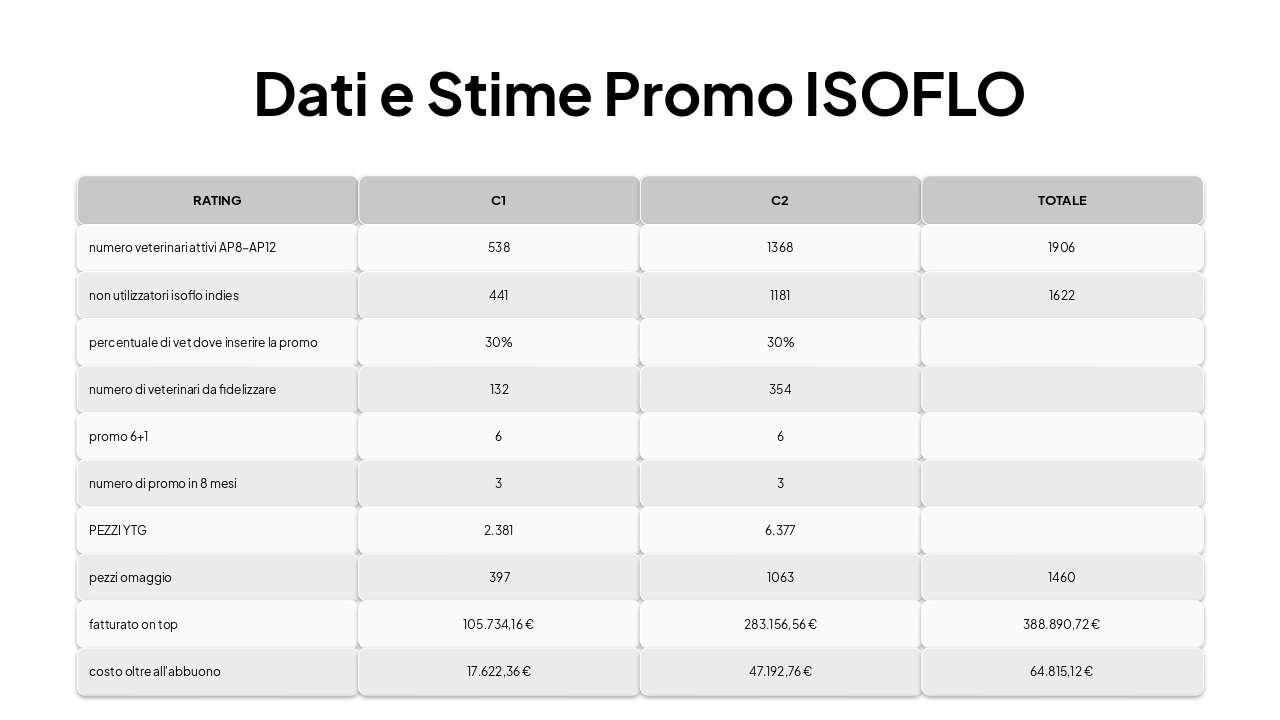
Task: Click the C1 cell showing 538
Action: pyautogui.click(x=499, y=247)
